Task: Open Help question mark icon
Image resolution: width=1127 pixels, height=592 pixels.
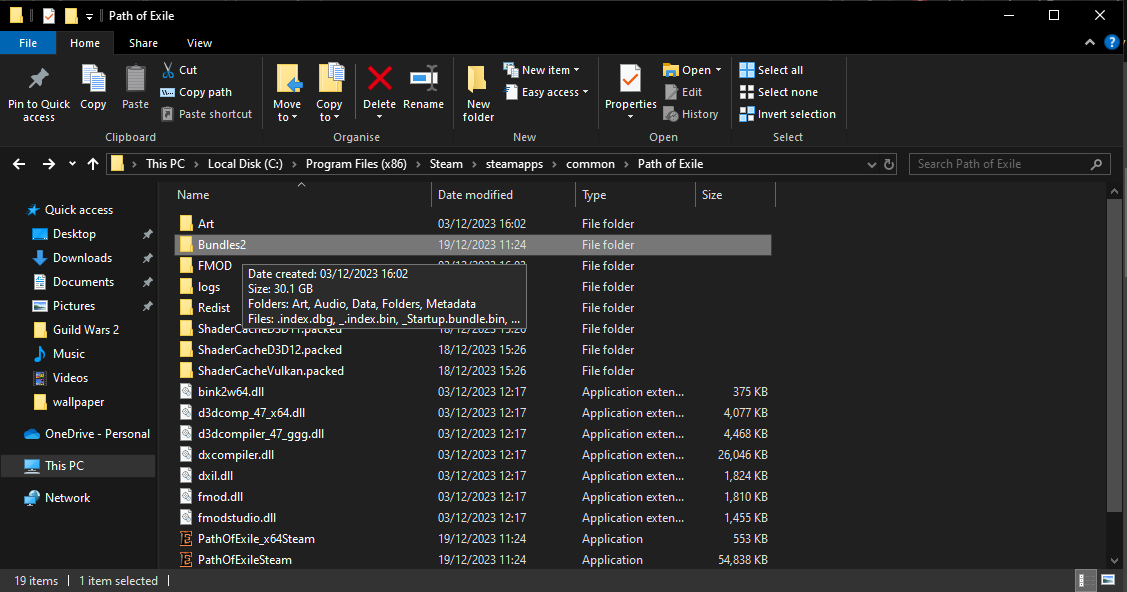Action: coord(1112,42)
